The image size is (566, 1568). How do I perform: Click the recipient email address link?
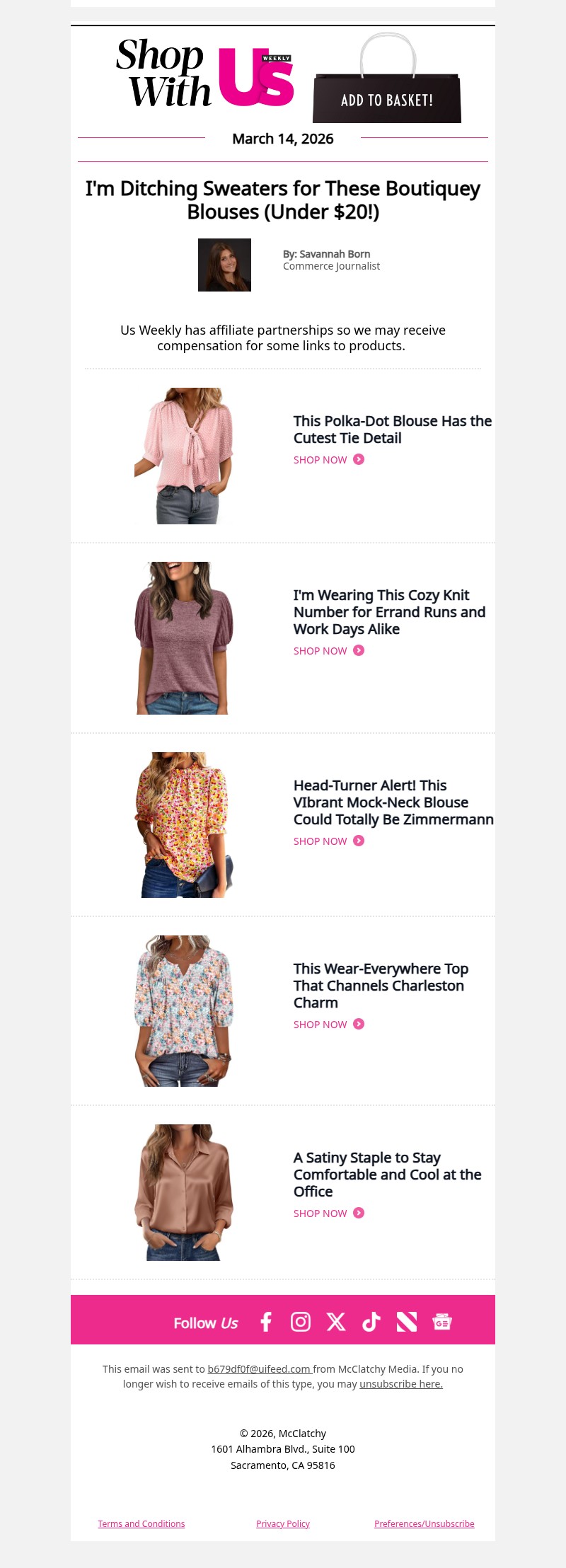[x=259, y=1369]
